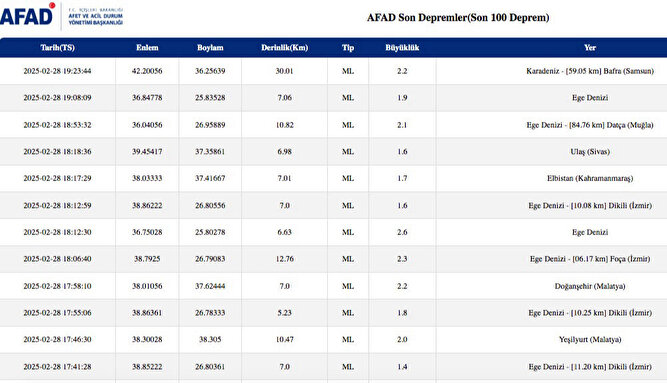667x383 pixels.
Task: Sort by Derinlik(Km) column header
Action: click(285, 48)
